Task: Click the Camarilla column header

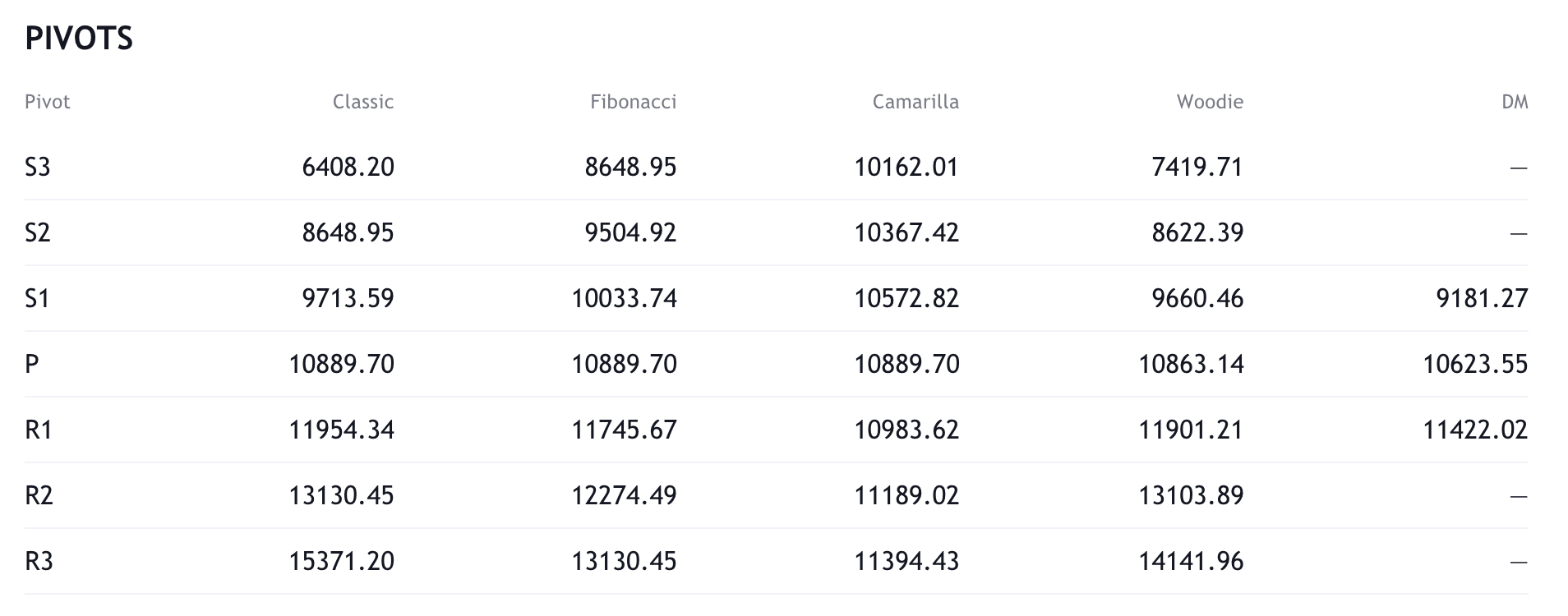Action: point(915,102)
